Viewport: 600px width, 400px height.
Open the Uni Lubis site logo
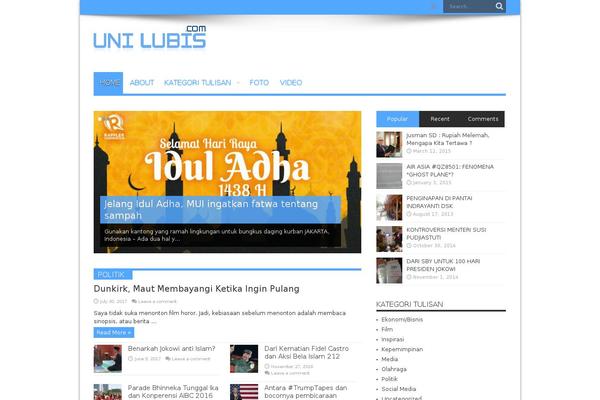point(150,37)
